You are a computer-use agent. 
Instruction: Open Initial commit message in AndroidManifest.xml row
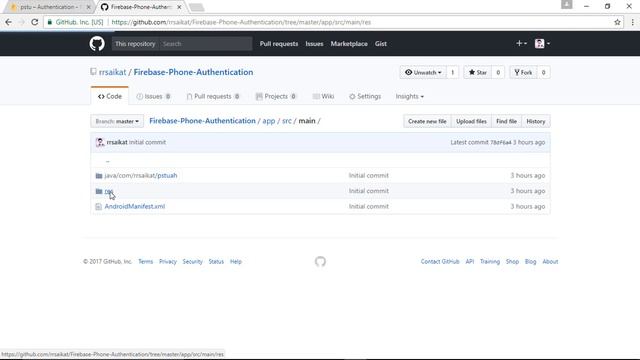(x=369, y=207)
